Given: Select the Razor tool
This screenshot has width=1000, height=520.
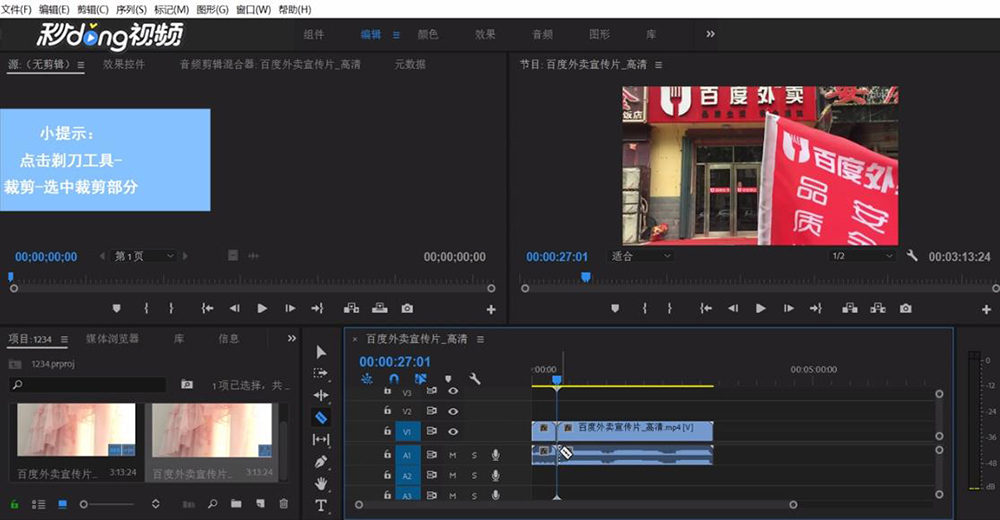Looking at the screenshot, I should tap(321, 418).
